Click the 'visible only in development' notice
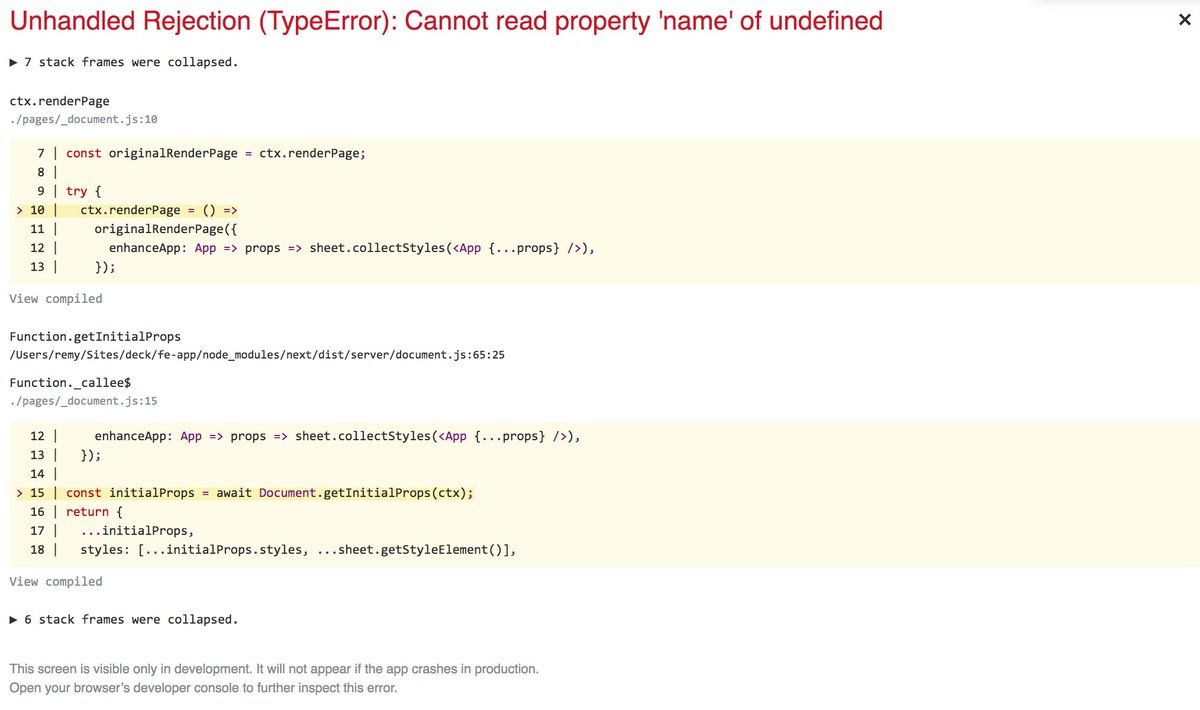The width and height of the screenshot is (1200, 710). point(273,668)
